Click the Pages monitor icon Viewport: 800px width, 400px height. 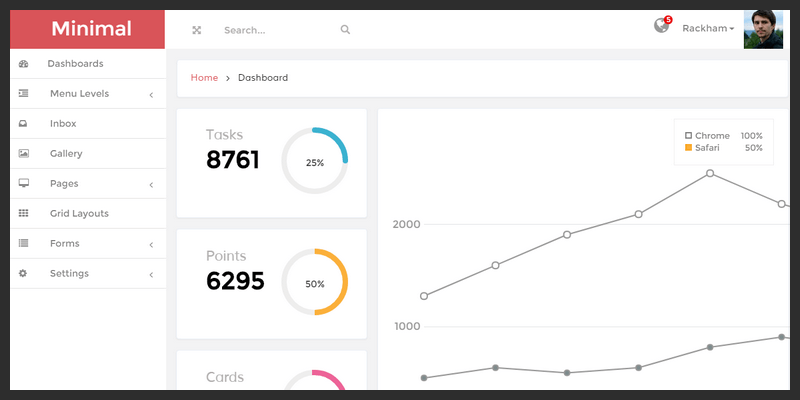[x=23, y=183]
